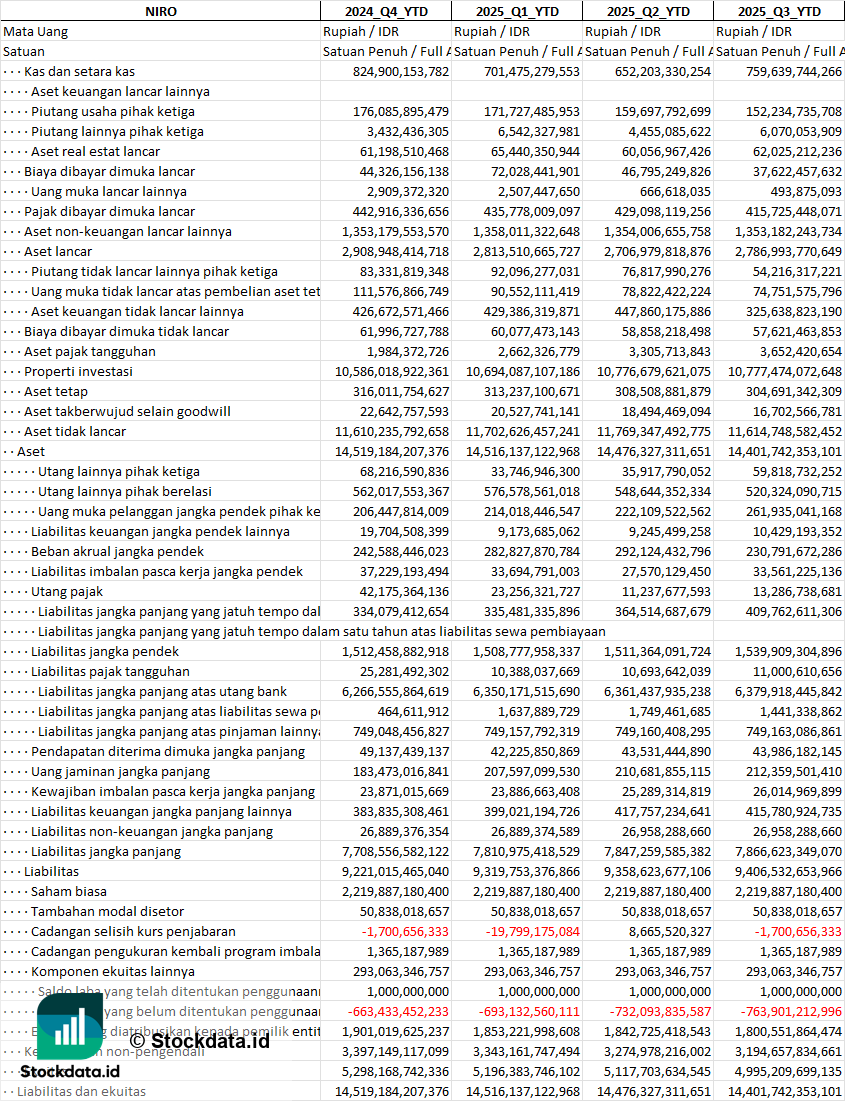This screenshot has height=1101, width=845.
Task: Click the Mata Uang row label
Action: [x=36, y=32]
